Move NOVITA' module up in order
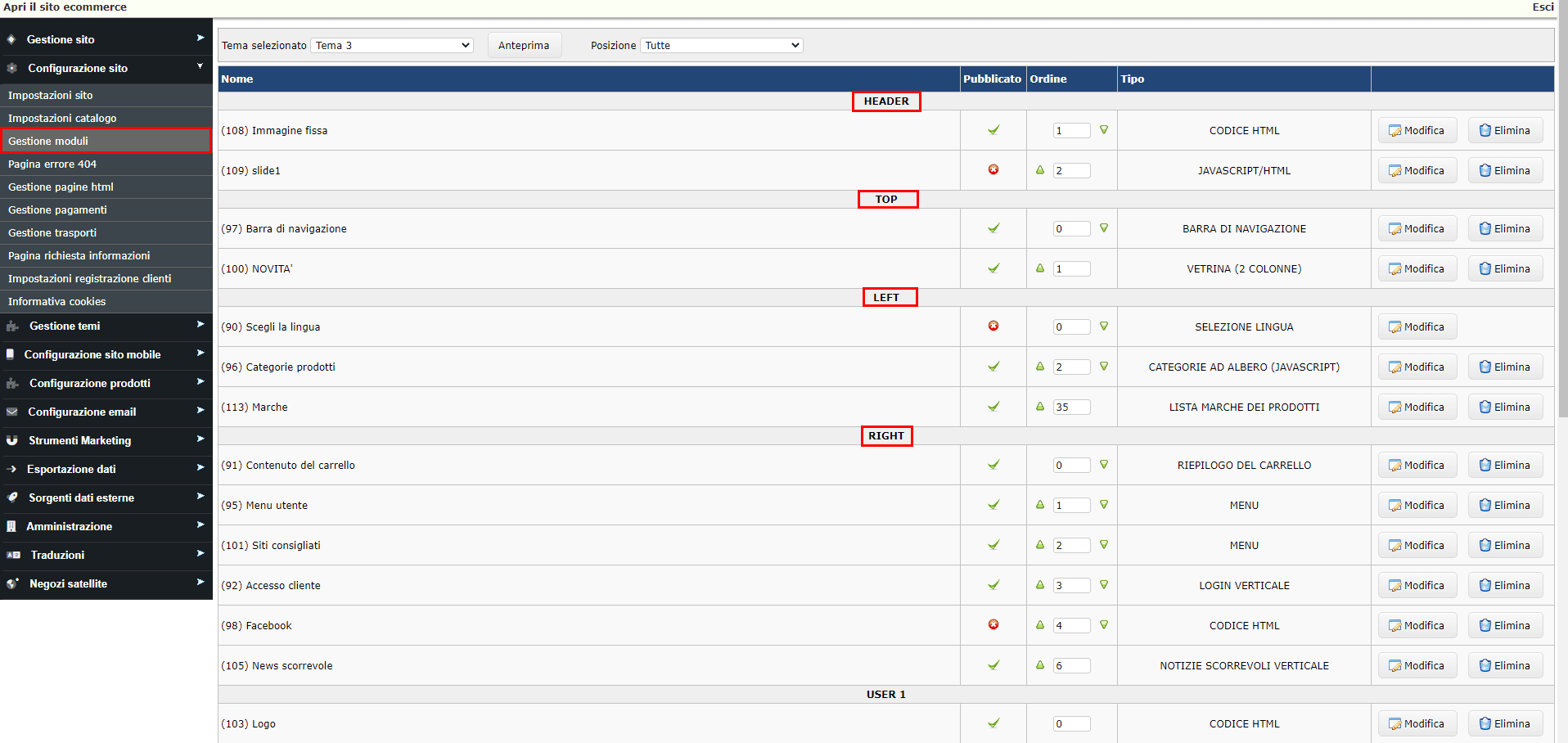This screenshot has width=1568, height=743. click(x=1040, y=268)
